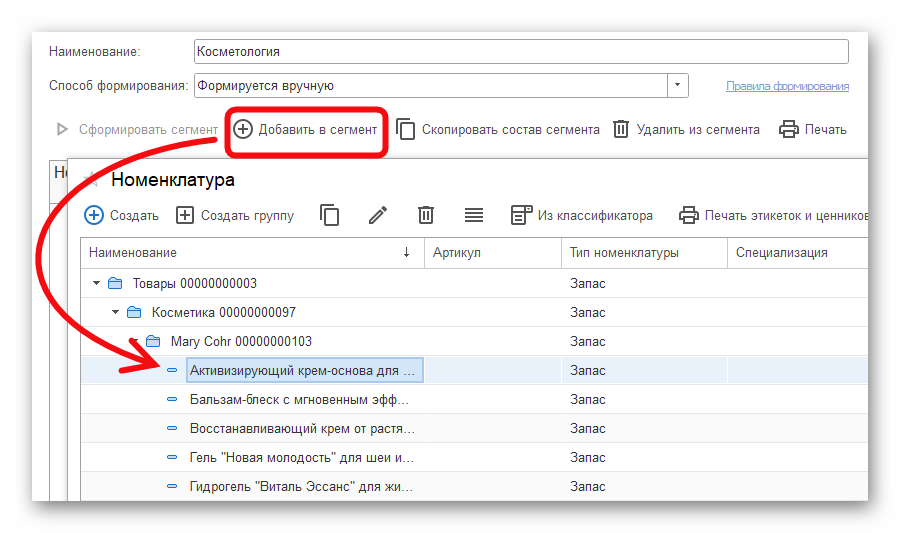Click the Печать button in segment toolbar
Viewport: 900px width, 533px height.
tap(813, 130)
